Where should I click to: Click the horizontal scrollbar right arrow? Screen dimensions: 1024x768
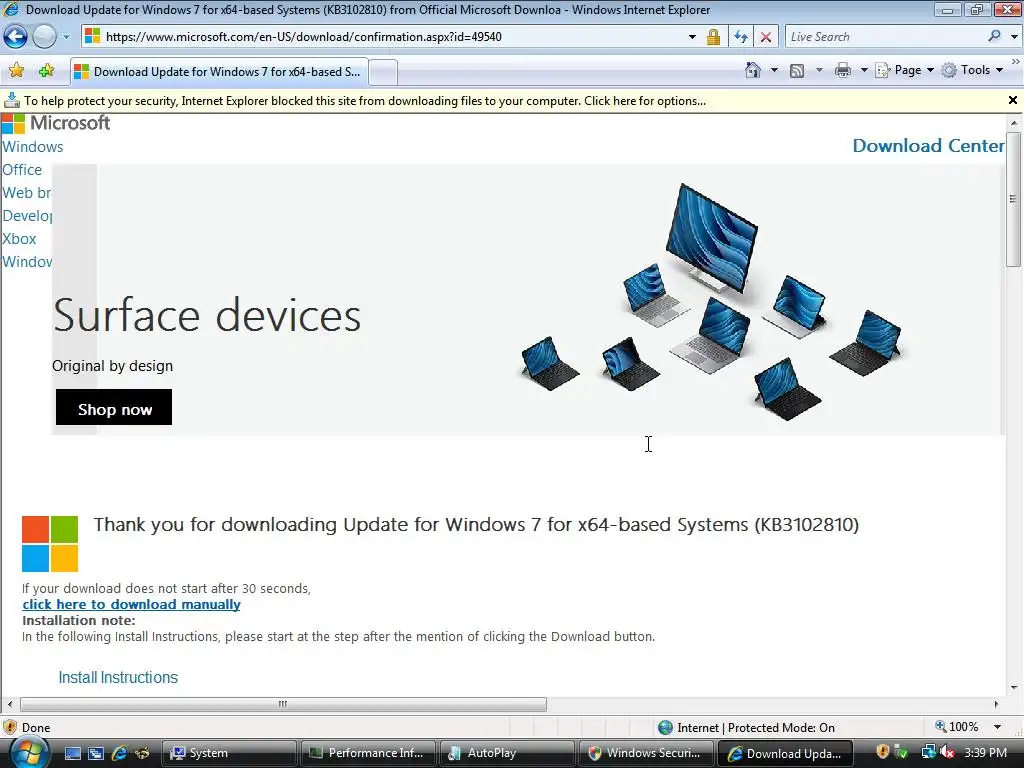tap(997, 704)
